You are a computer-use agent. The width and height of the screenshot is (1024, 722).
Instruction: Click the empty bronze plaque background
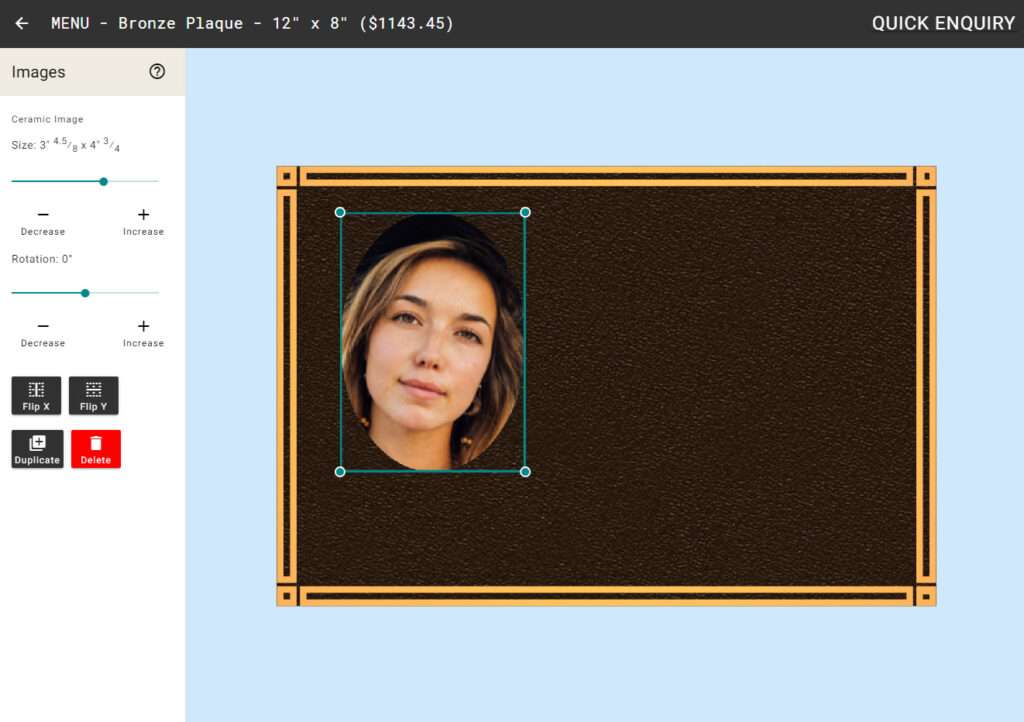(720, 400)
